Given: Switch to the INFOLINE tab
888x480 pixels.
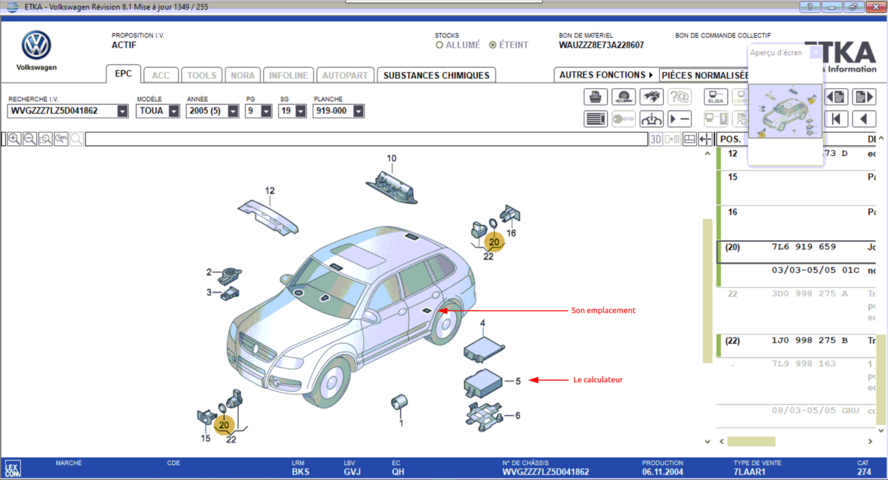Looking at the screenshot, I should point(288,75).
